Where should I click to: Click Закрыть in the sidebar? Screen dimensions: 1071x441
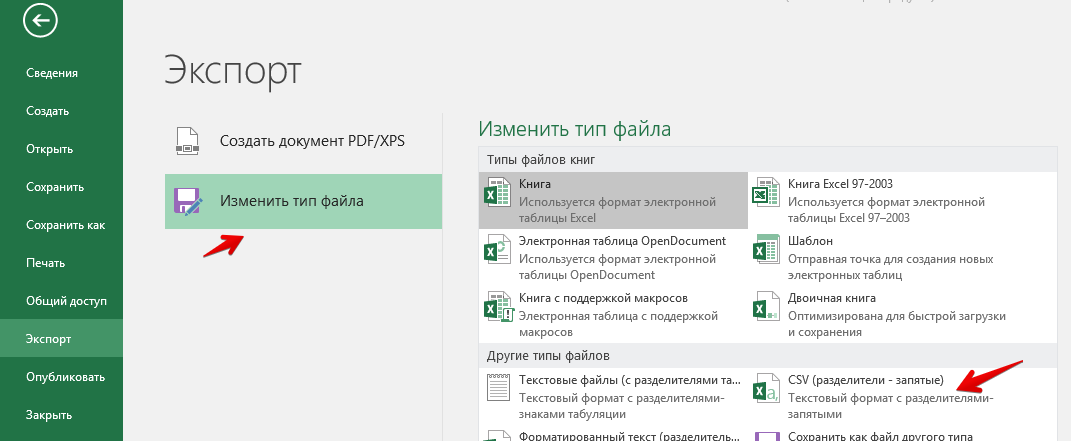coord(49,415)
